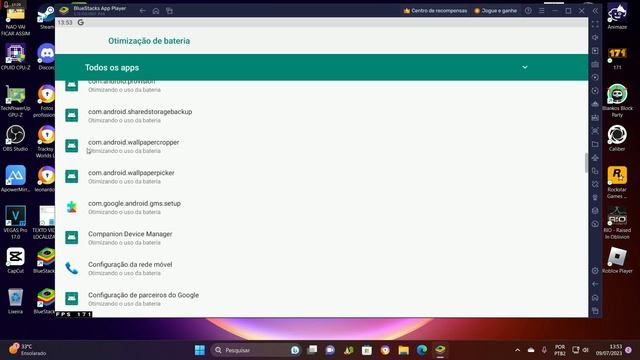Select Configuração de parceiros do Google entry
Image resolution: width=640 pixels, height=360 pixels.
[x=322, y=299]
